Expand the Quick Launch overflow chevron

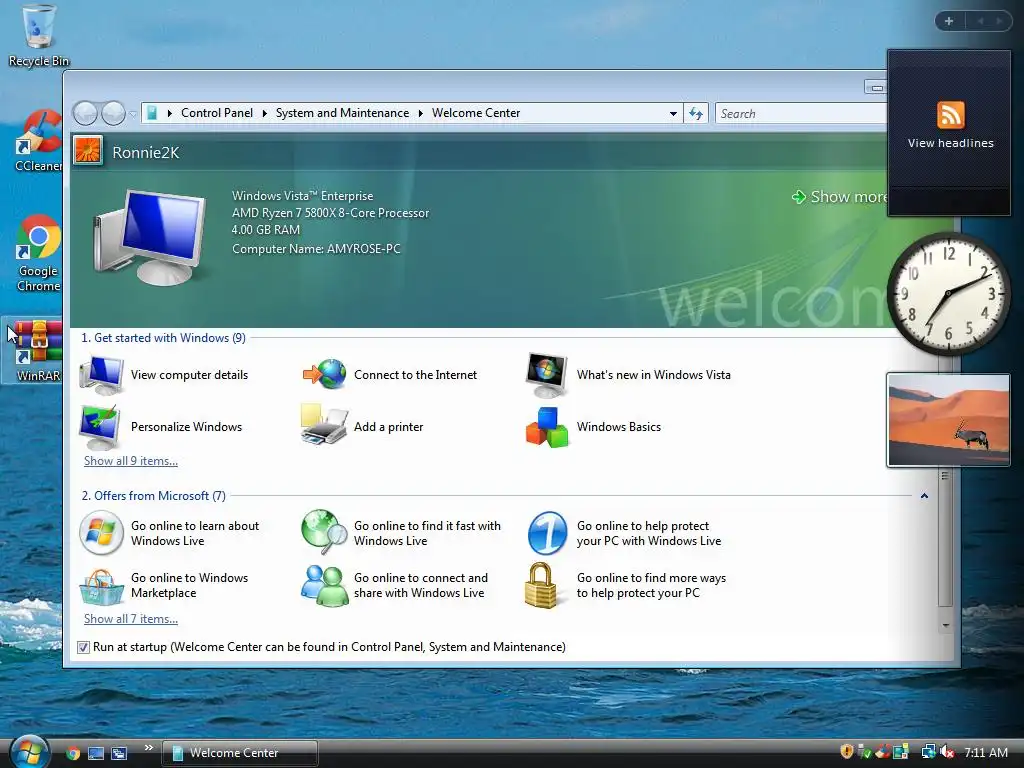click(x=148, y=748)
